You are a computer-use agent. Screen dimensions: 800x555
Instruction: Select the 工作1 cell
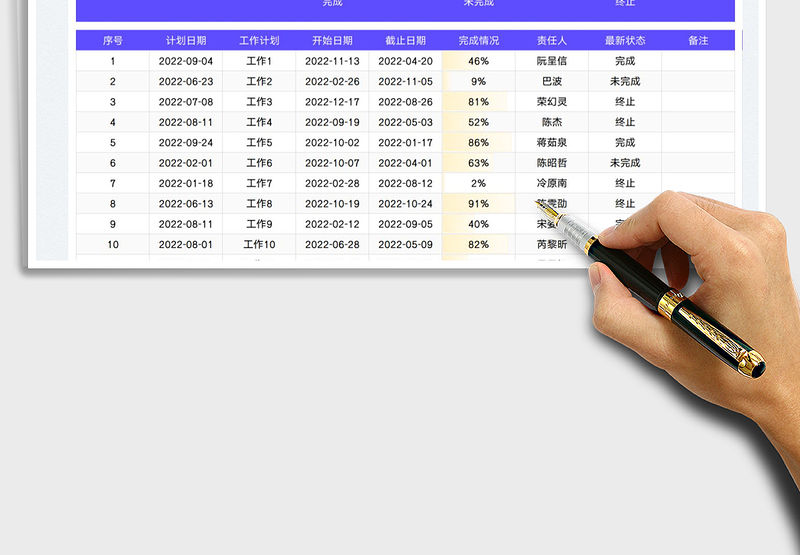[x=259, y=61]
